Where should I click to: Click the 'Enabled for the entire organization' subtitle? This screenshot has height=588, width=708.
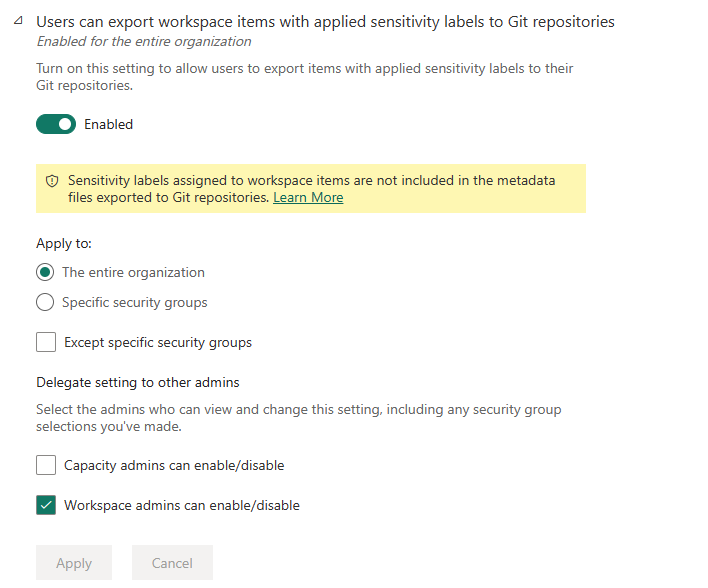click(143, 42)
